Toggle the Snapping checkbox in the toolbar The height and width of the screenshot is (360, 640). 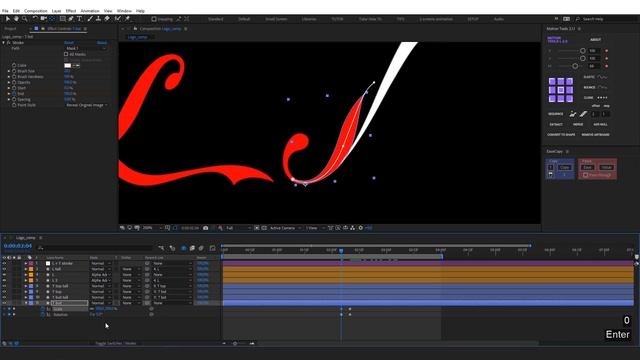[x=153, y=19]
